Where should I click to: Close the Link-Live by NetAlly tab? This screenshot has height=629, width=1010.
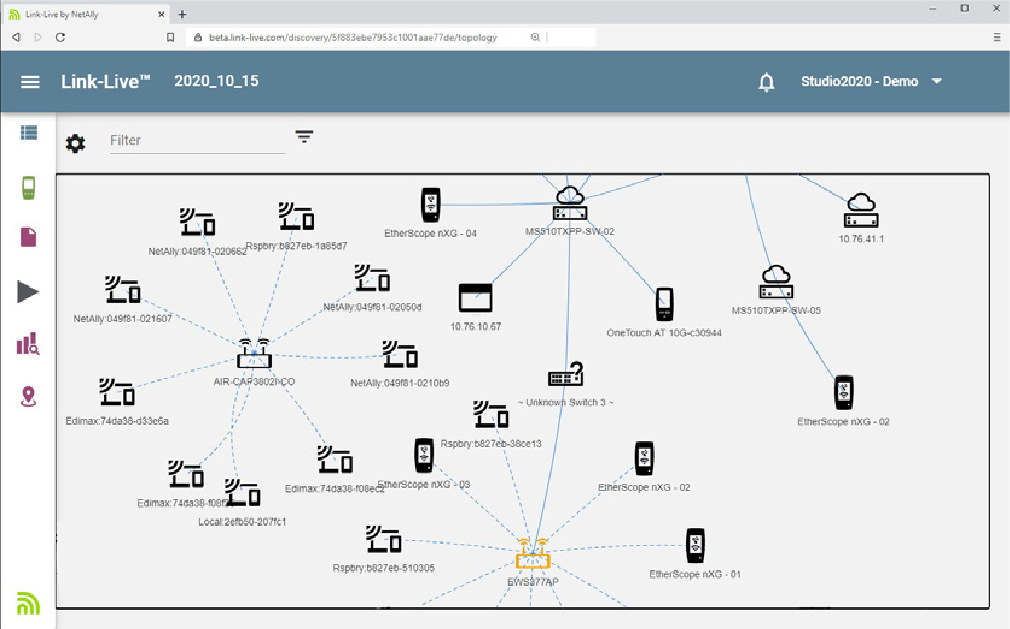[161, 14]
